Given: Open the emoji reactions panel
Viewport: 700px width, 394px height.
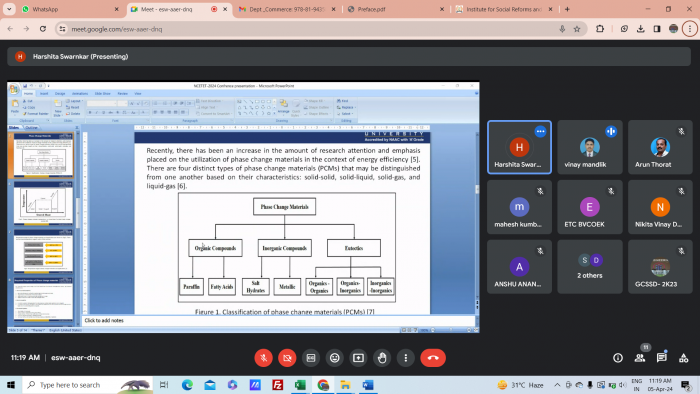Looking at the screenshot, I should coord(334,358).
